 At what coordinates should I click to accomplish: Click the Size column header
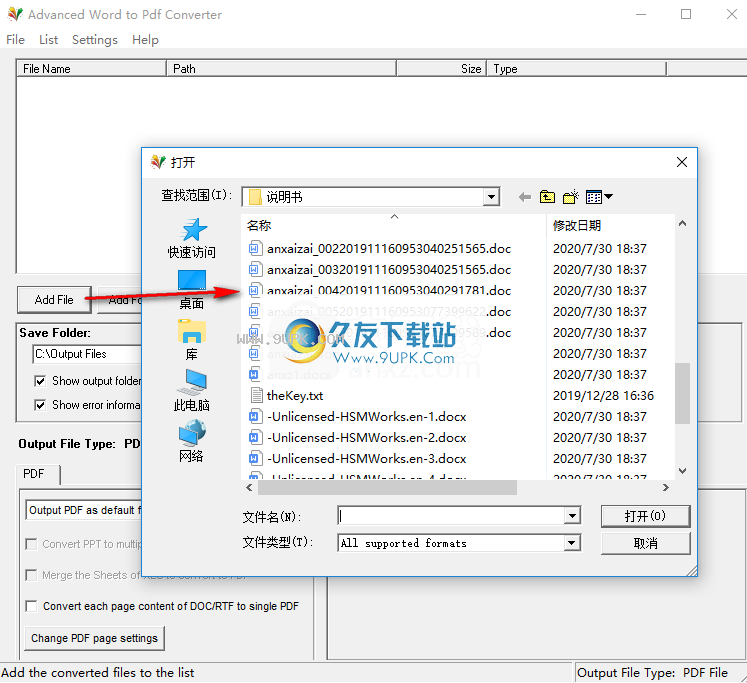(441, 69)
